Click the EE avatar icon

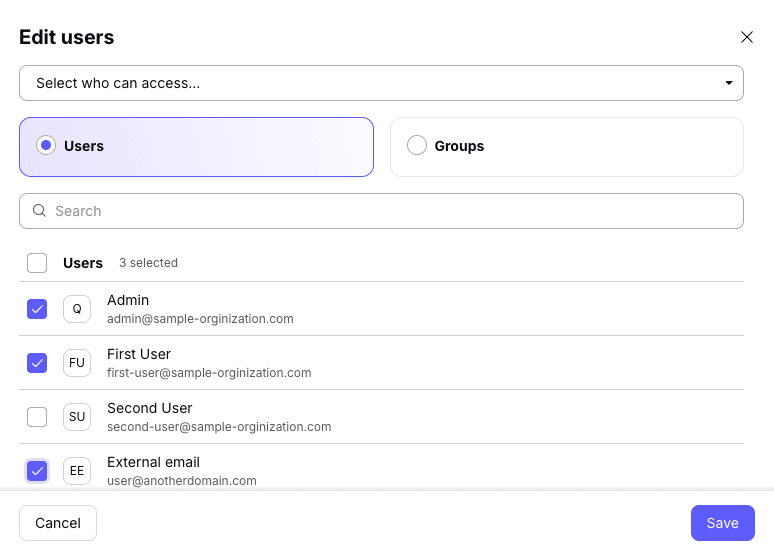77,471
